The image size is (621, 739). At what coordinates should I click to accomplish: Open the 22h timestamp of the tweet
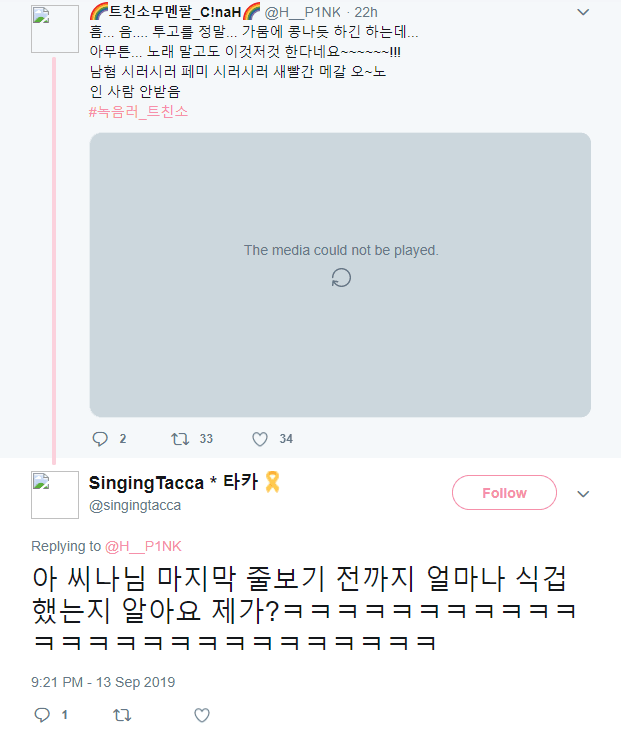point(366,12)
